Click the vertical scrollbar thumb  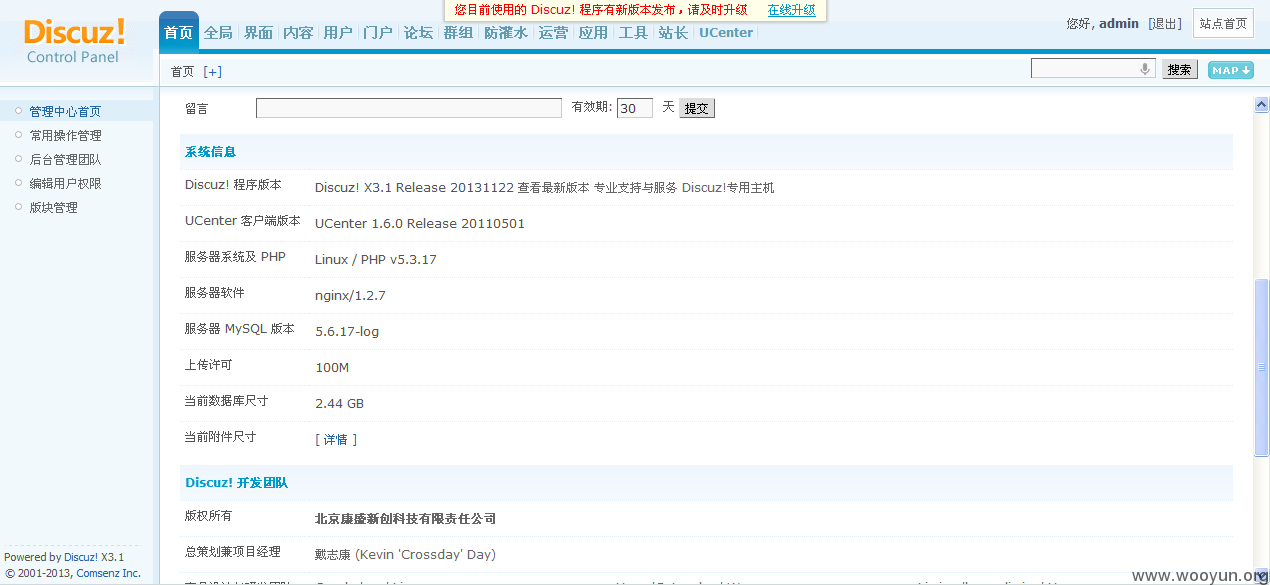point(1261,368)
